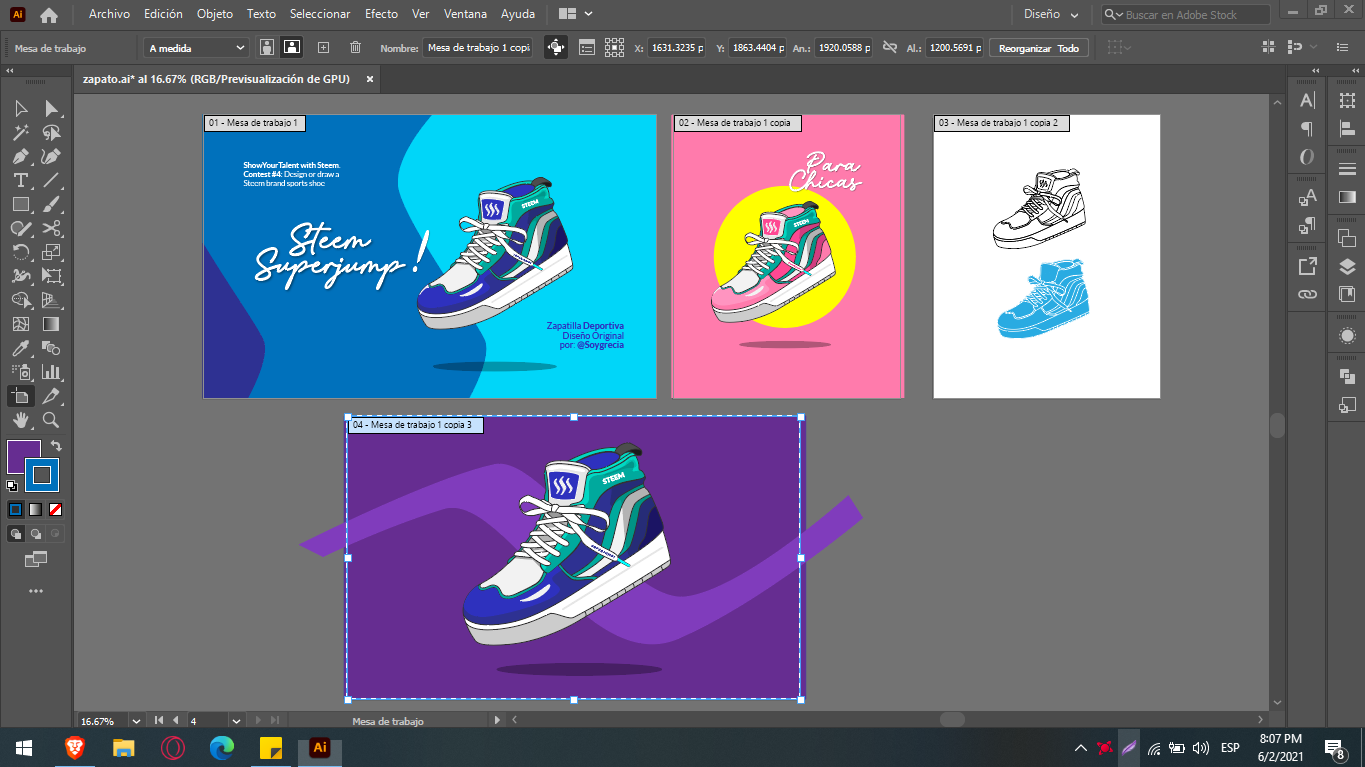Select the Artboard tool
This screenshot has width=1365, height=767.
coord(21,396)
